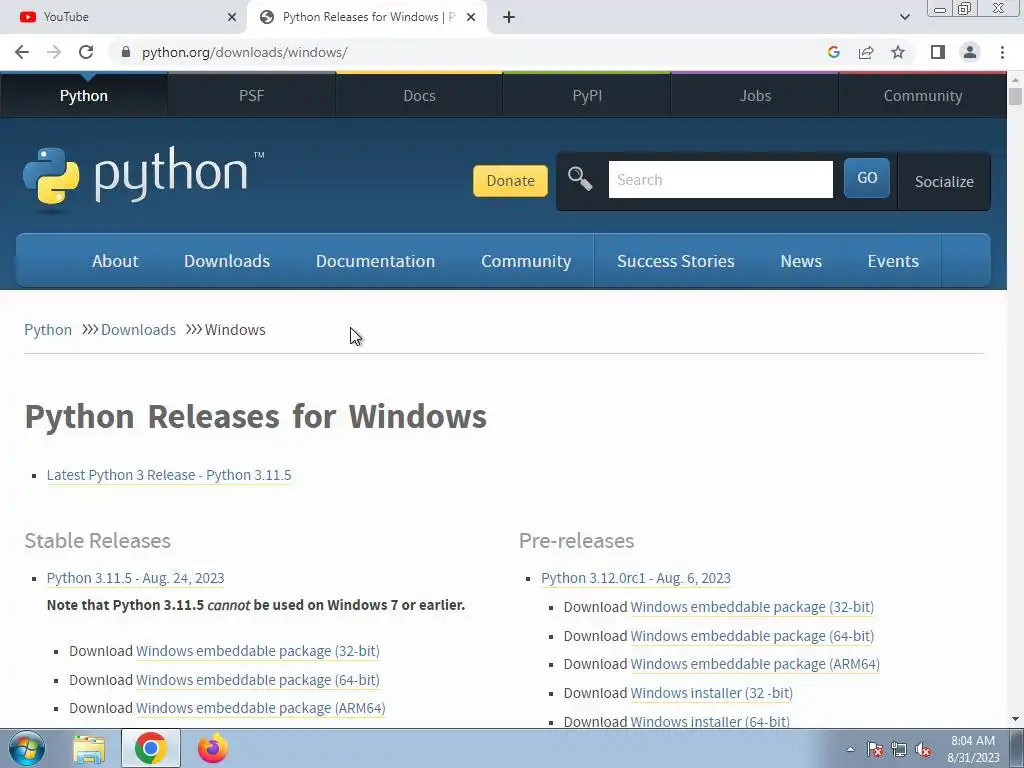
Task: Open the PyPI top nav tab
Action: [587, 95]
